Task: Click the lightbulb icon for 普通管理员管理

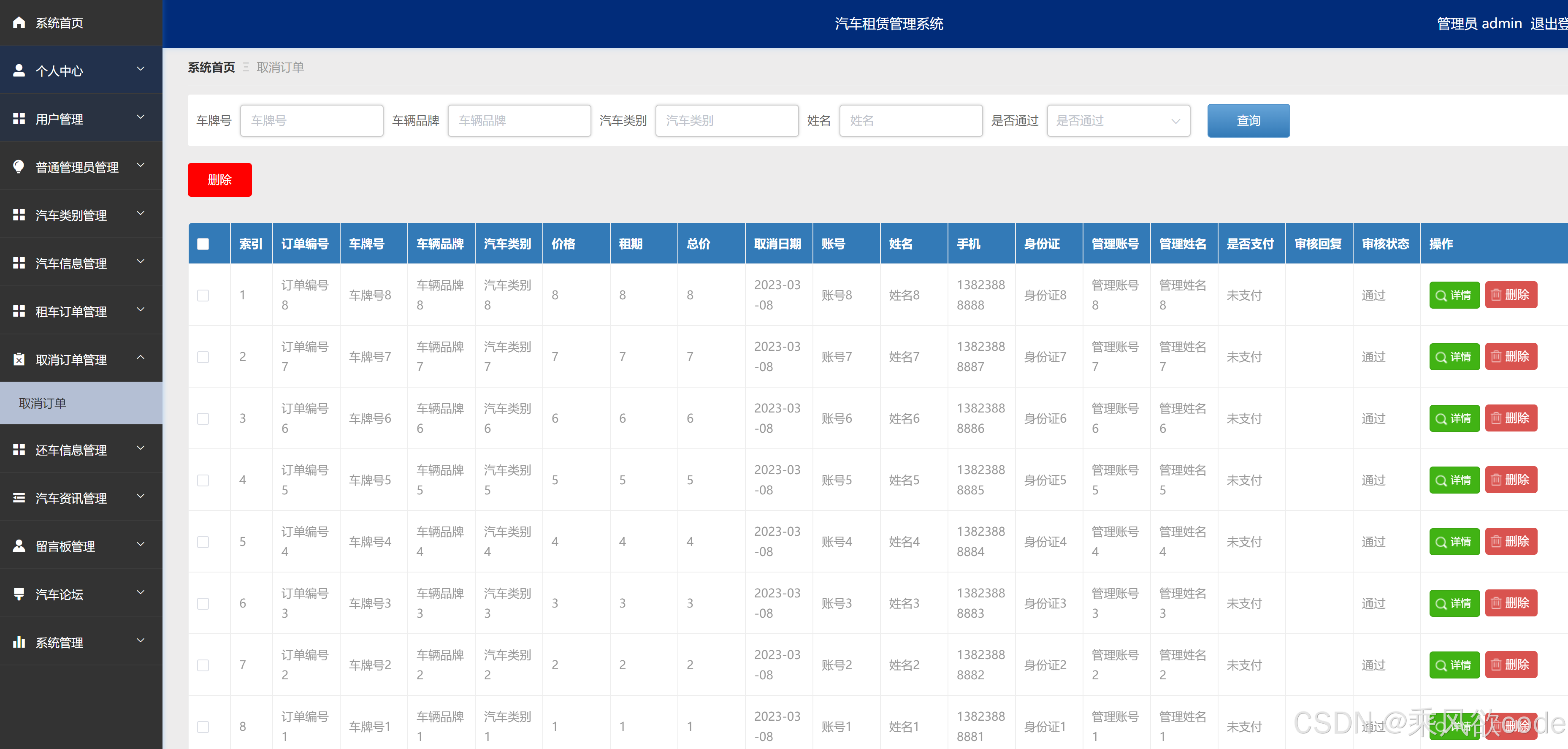Action: pos(19,166)
